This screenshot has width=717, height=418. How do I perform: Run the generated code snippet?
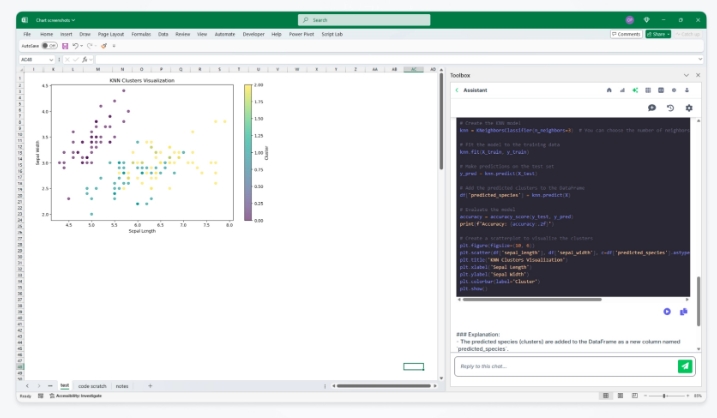coord(667,311)
